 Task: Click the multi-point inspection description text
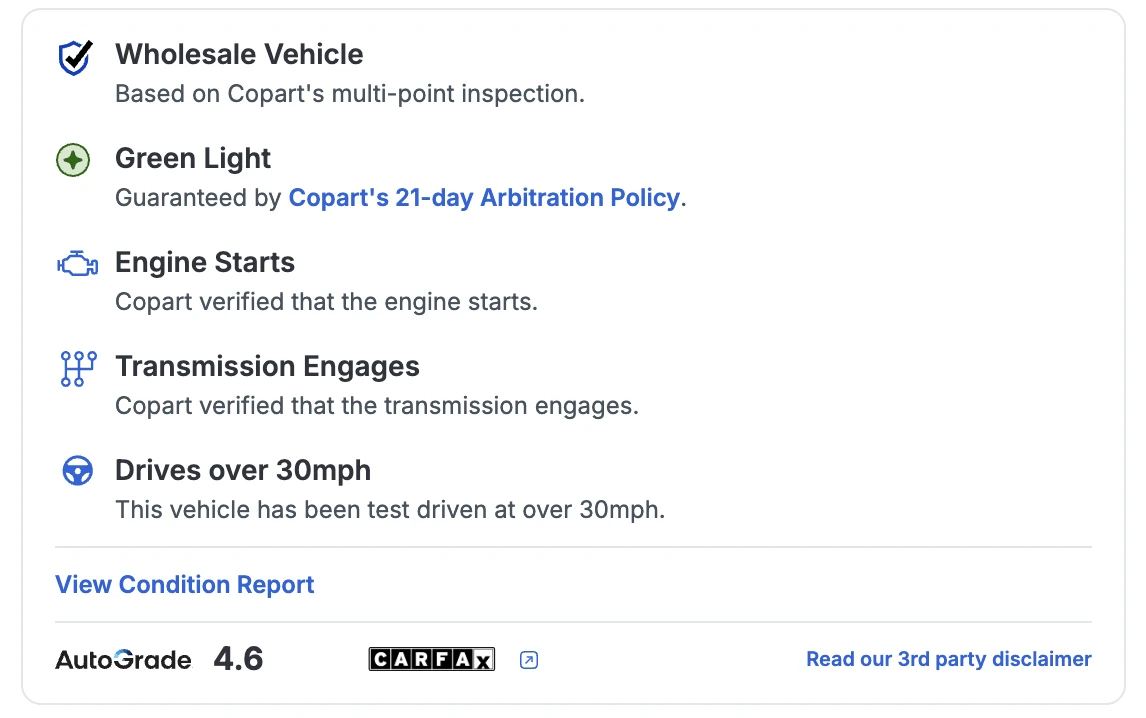click(x=349, y=94)
